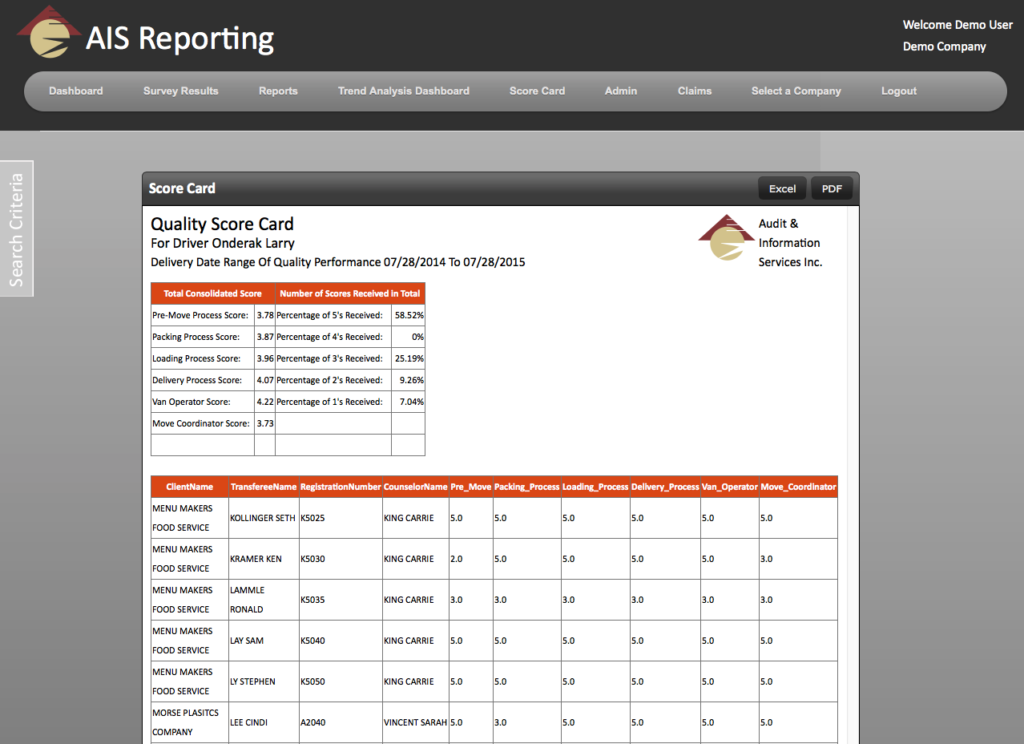This screenshot has height=744, width=1024.
Task: Click the Delivery_Process column header
Action: tap(665, 487)
